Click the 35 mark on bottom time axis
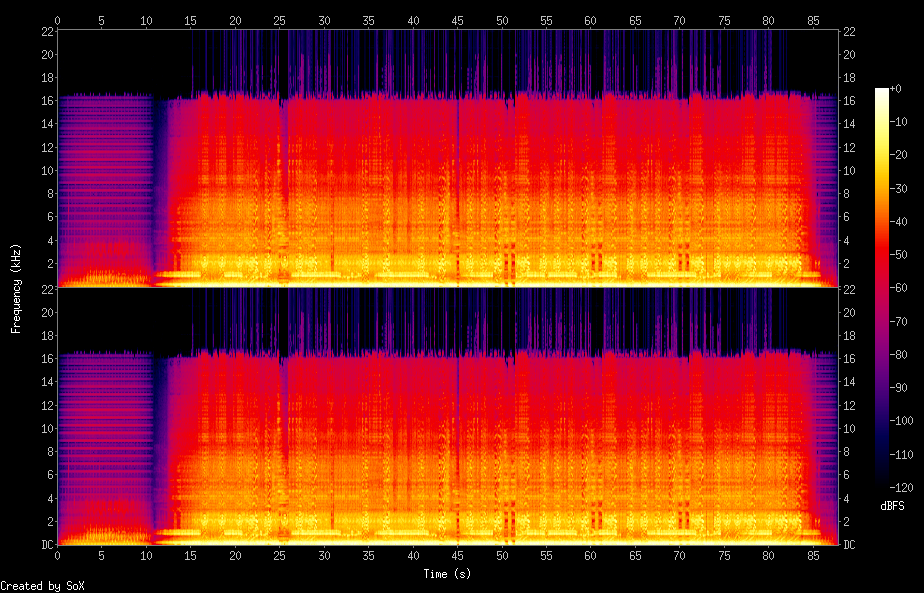 click(368, 555)
